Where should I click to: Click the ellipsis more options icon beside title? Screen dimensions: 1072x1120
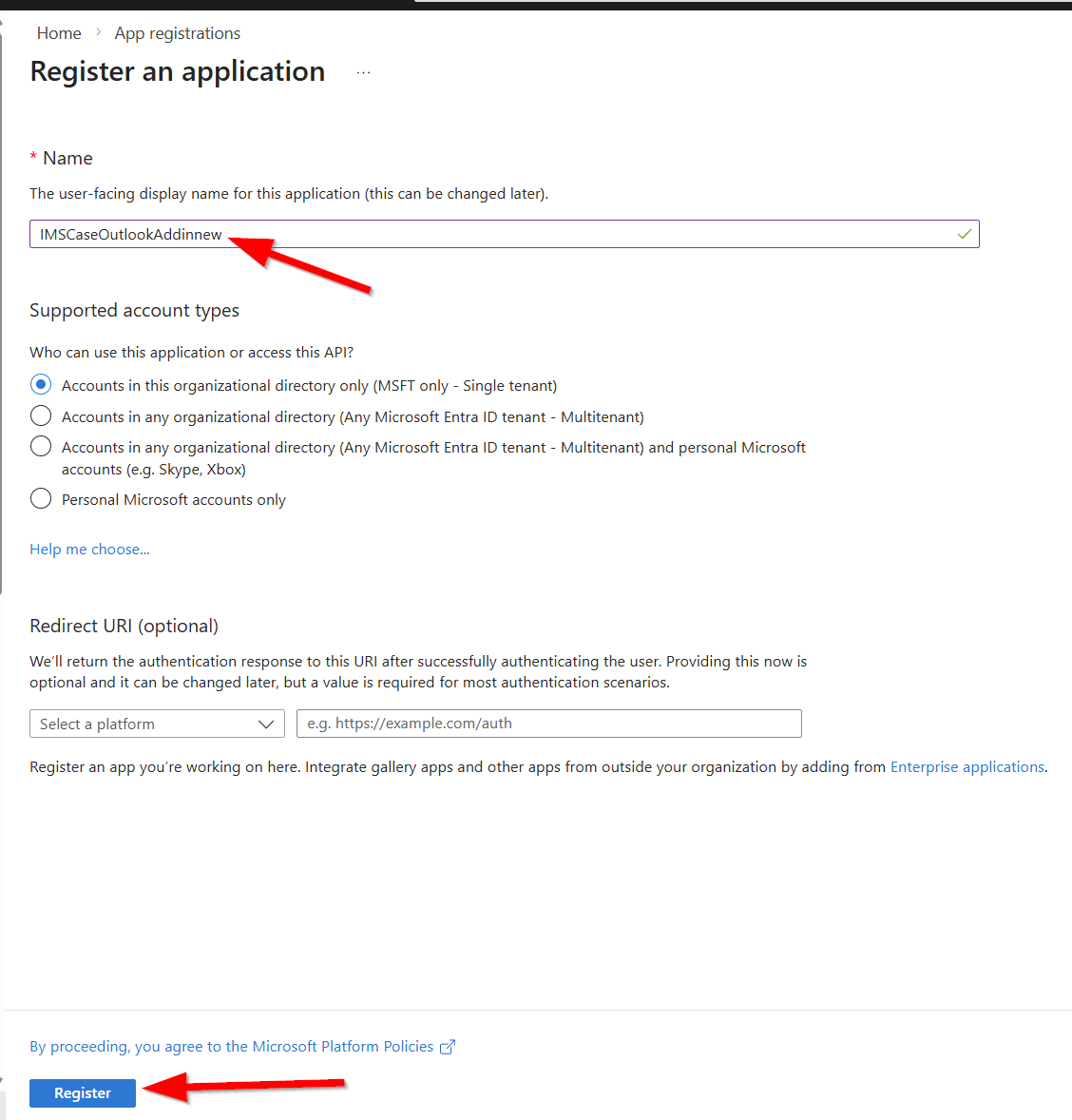click(364, 73)
